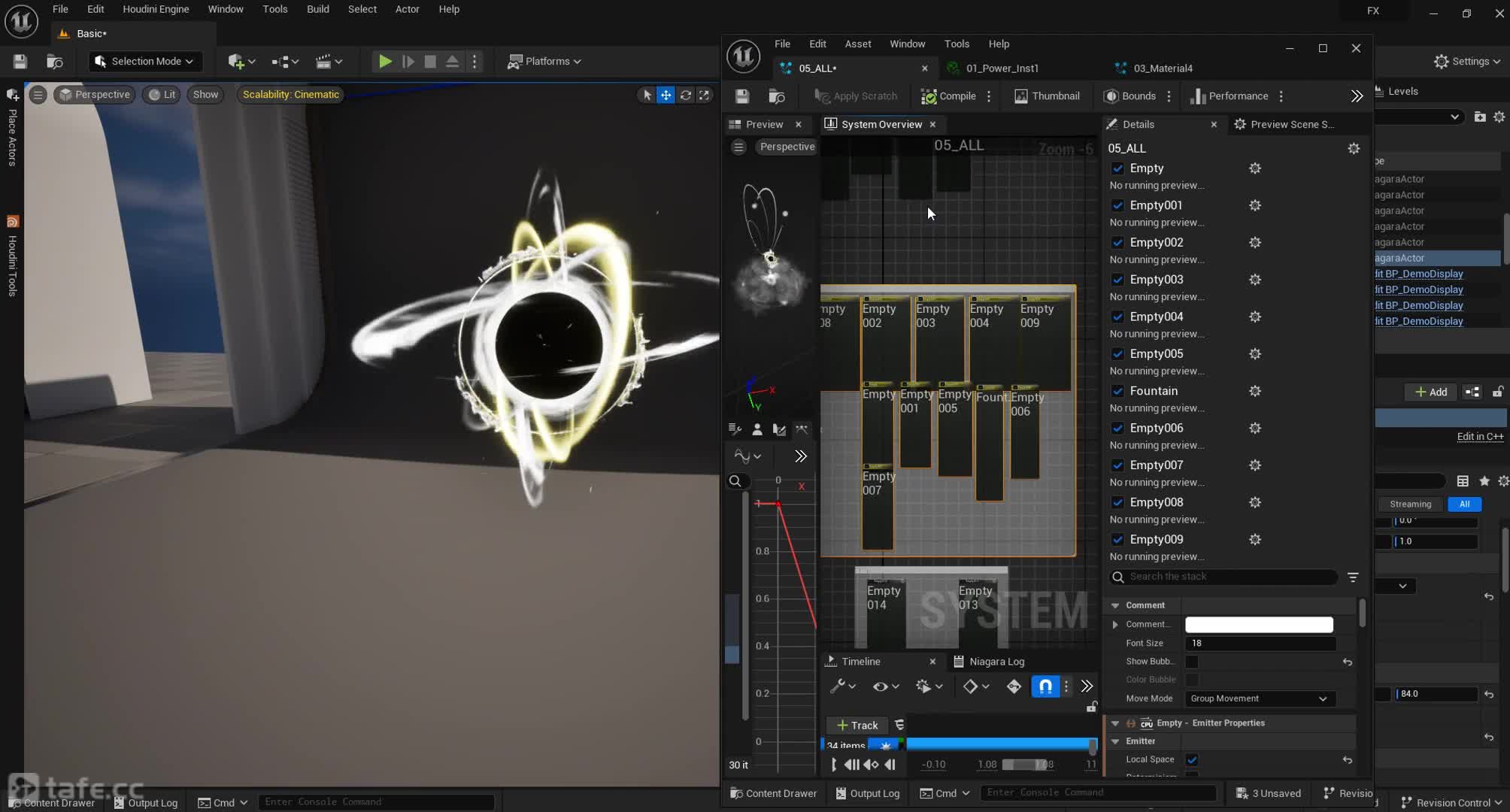
Task: Expand the Comment... property row
Action: (1115, 625)
